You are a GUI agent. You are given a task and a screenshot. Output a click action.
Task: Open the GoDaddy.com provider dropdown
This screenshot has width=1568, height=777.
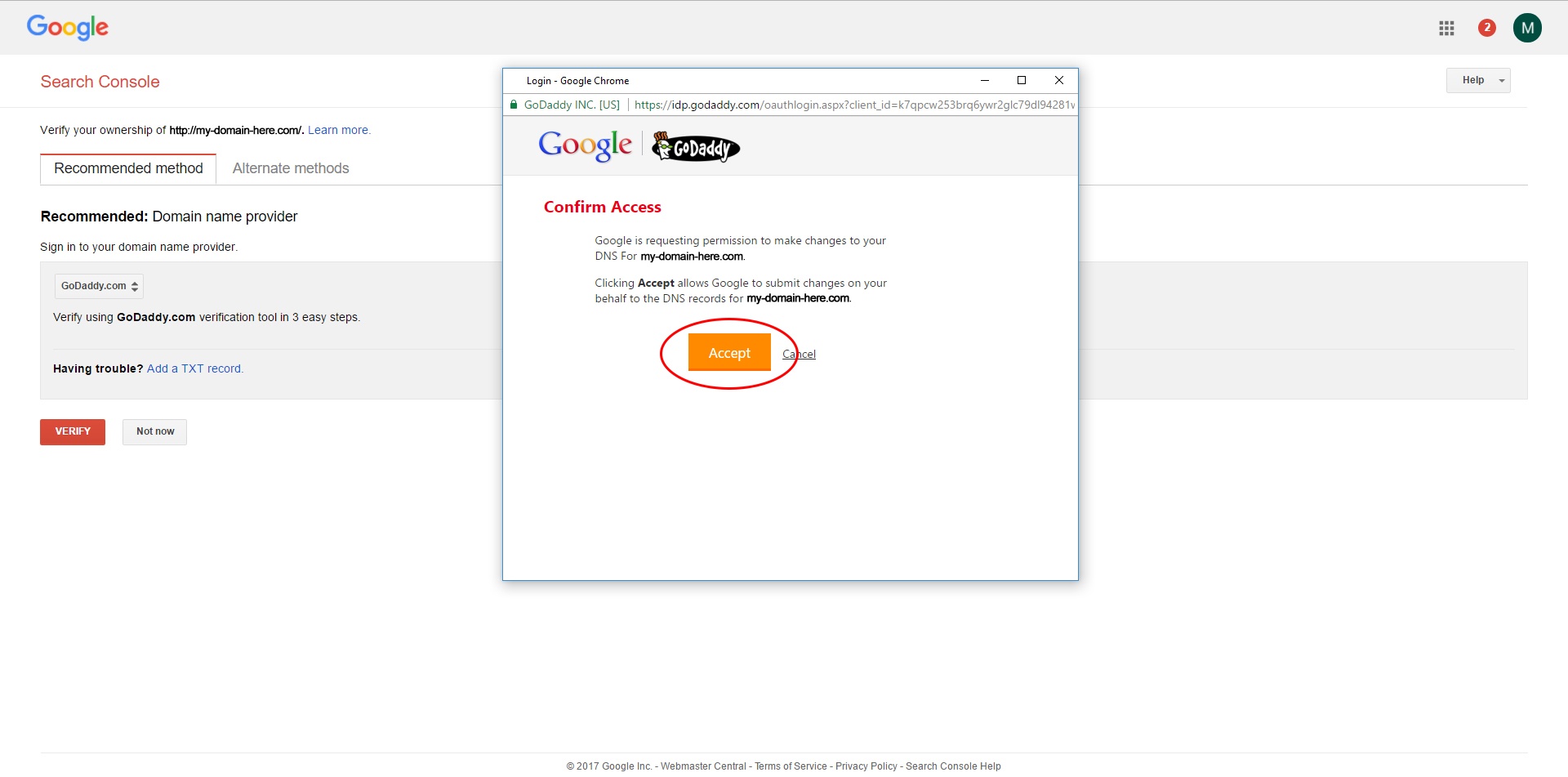[x=99, y=286]
